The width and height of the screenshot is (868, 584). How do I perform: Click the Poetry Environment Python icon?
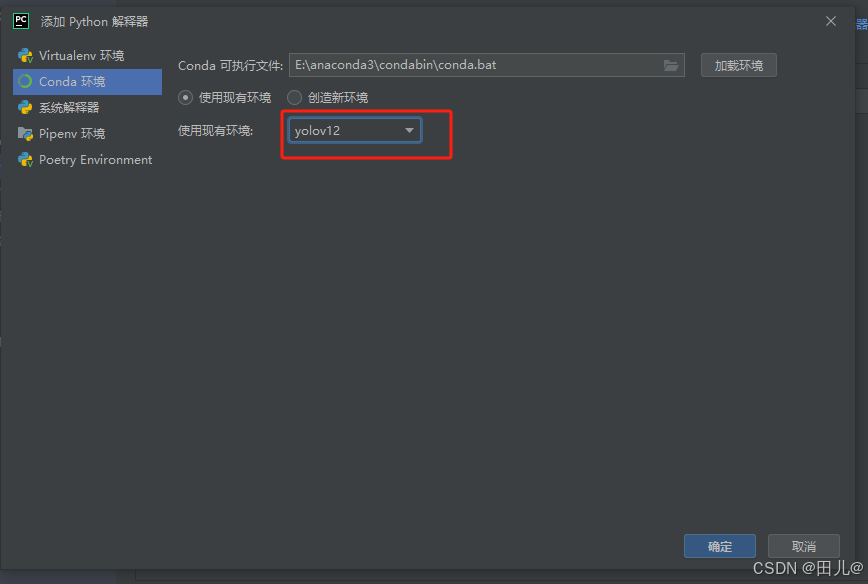(25, 159)
